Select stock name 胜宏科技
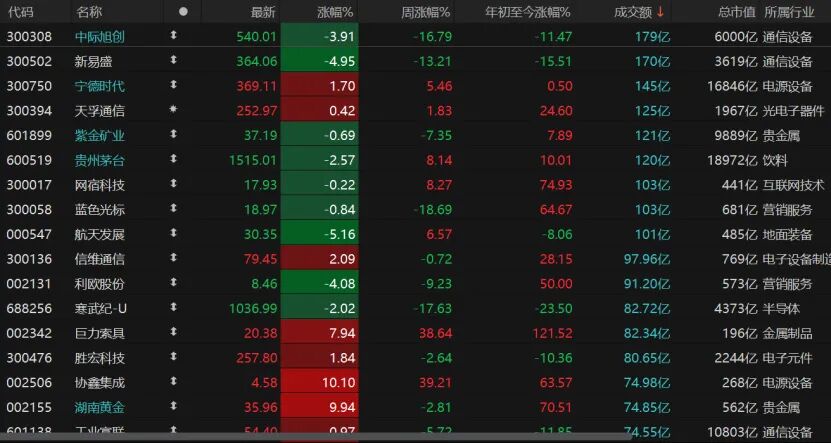Image resolution: width=831 pixels, height=443 pixels. (100, 358)
